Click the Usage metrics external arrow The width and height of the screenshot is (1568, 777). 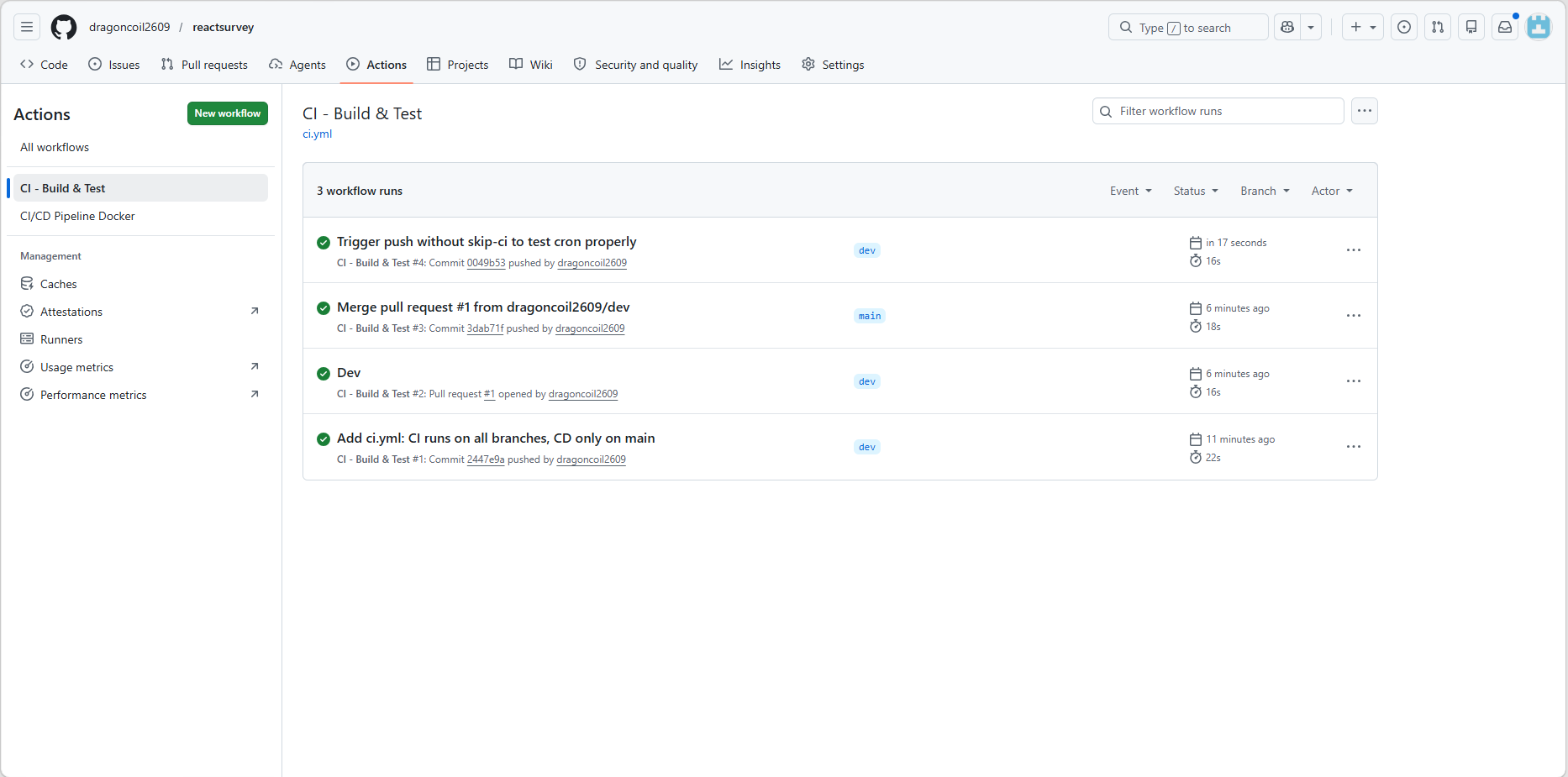pos(255,366)
